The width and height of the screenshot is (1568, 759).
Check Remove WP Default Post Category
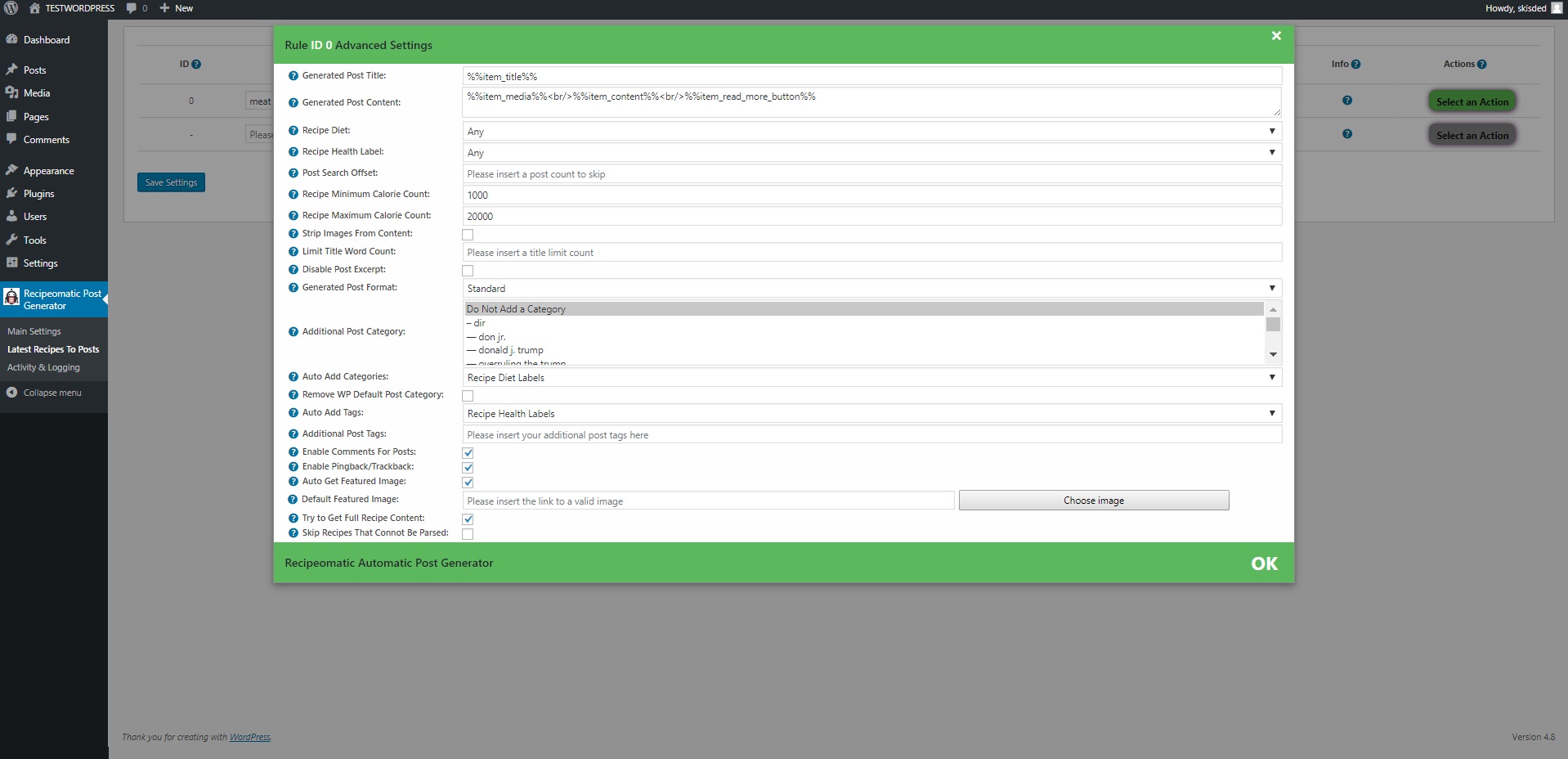(468, 396)
